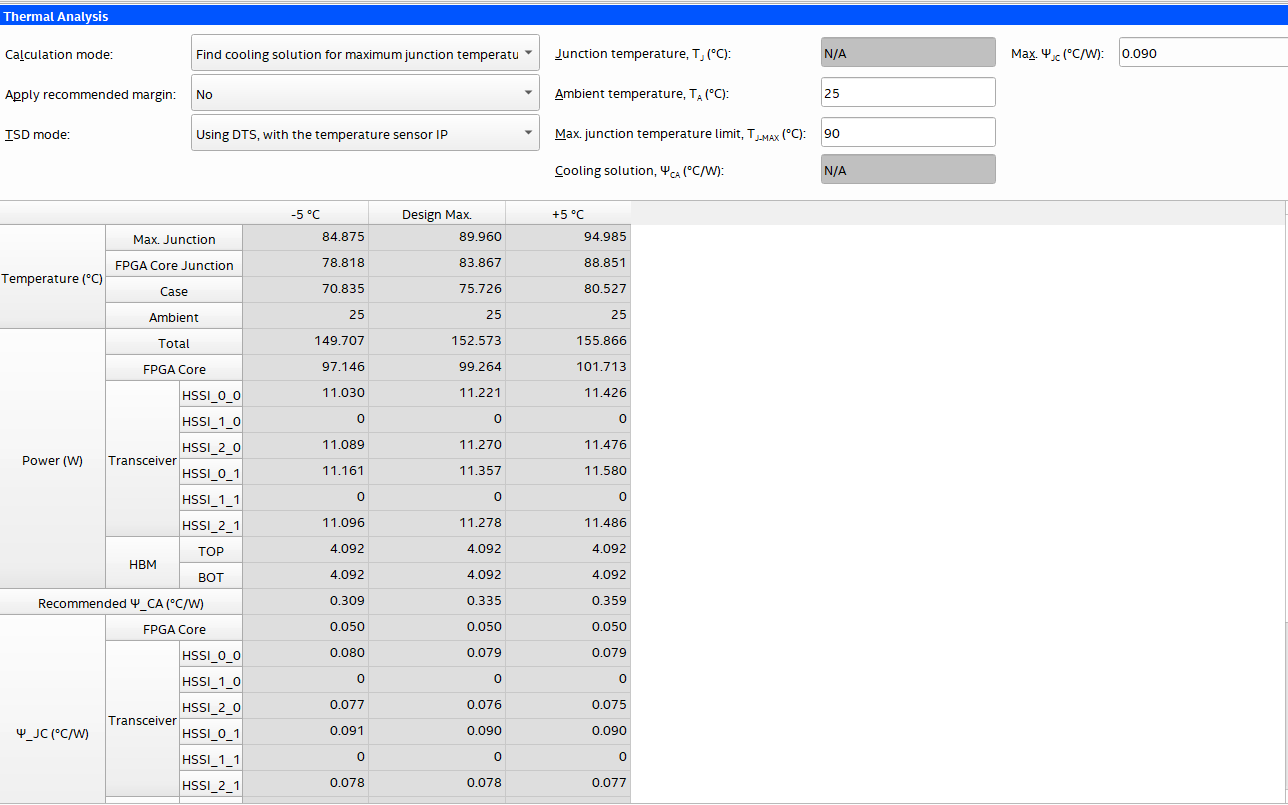1288x805 pixels.
Task: Select the Design Max. column header
Action: pos(436,214)
